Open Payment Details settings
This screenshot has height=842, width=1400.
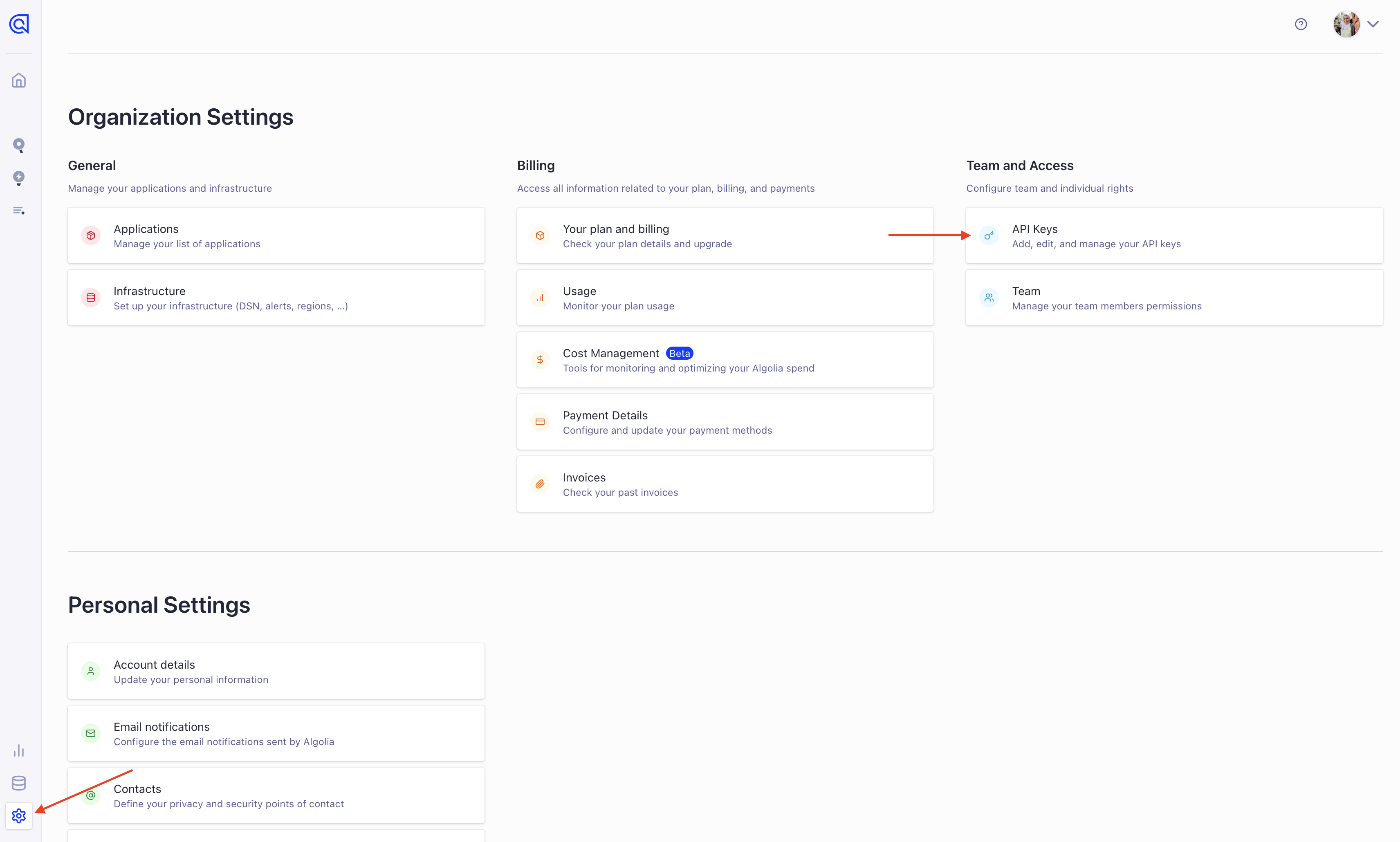click(x=725, y=421)
